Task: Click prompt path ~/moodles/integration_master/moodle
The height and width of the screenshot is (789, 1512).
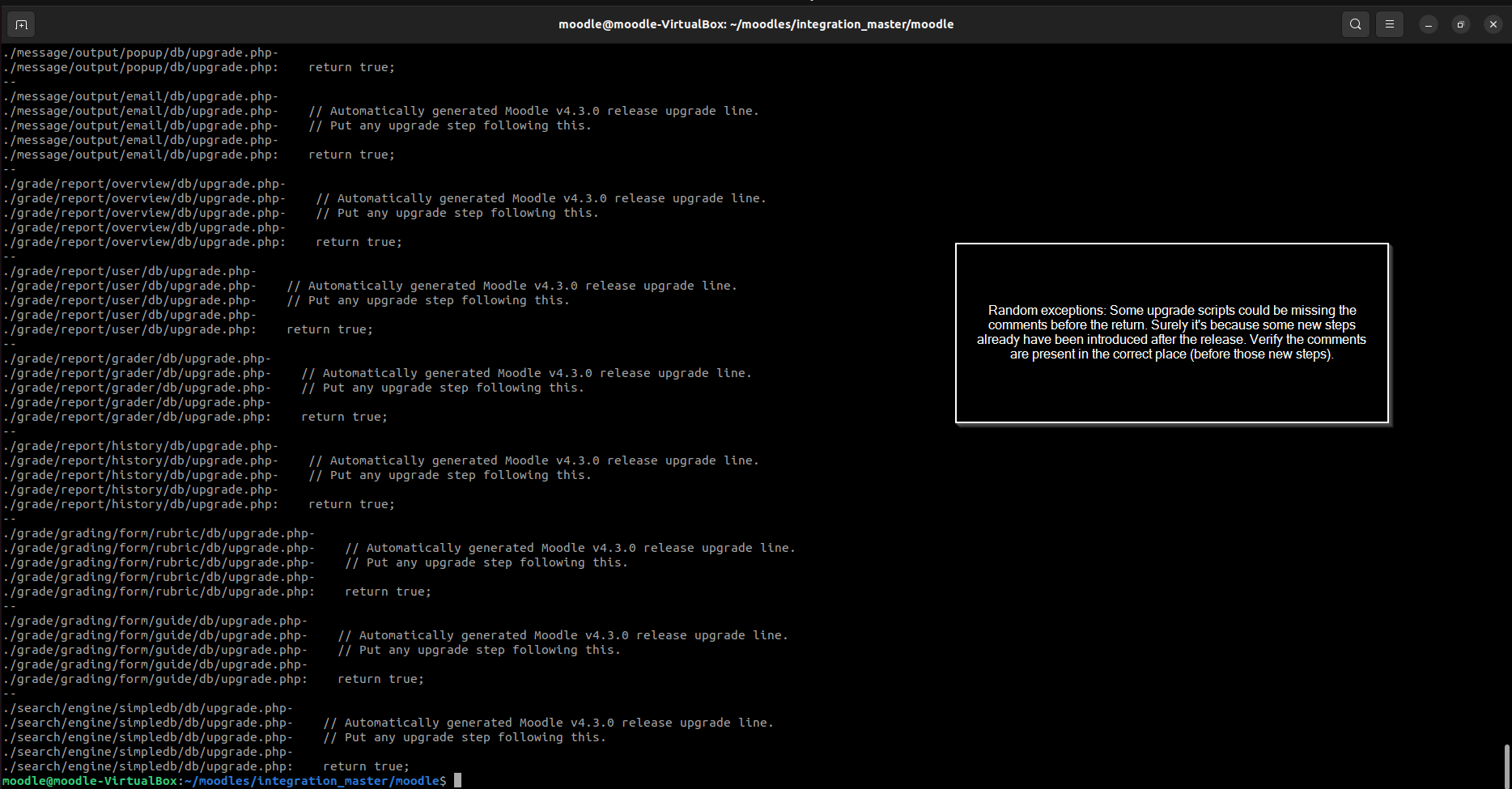Action: [312, 781]
